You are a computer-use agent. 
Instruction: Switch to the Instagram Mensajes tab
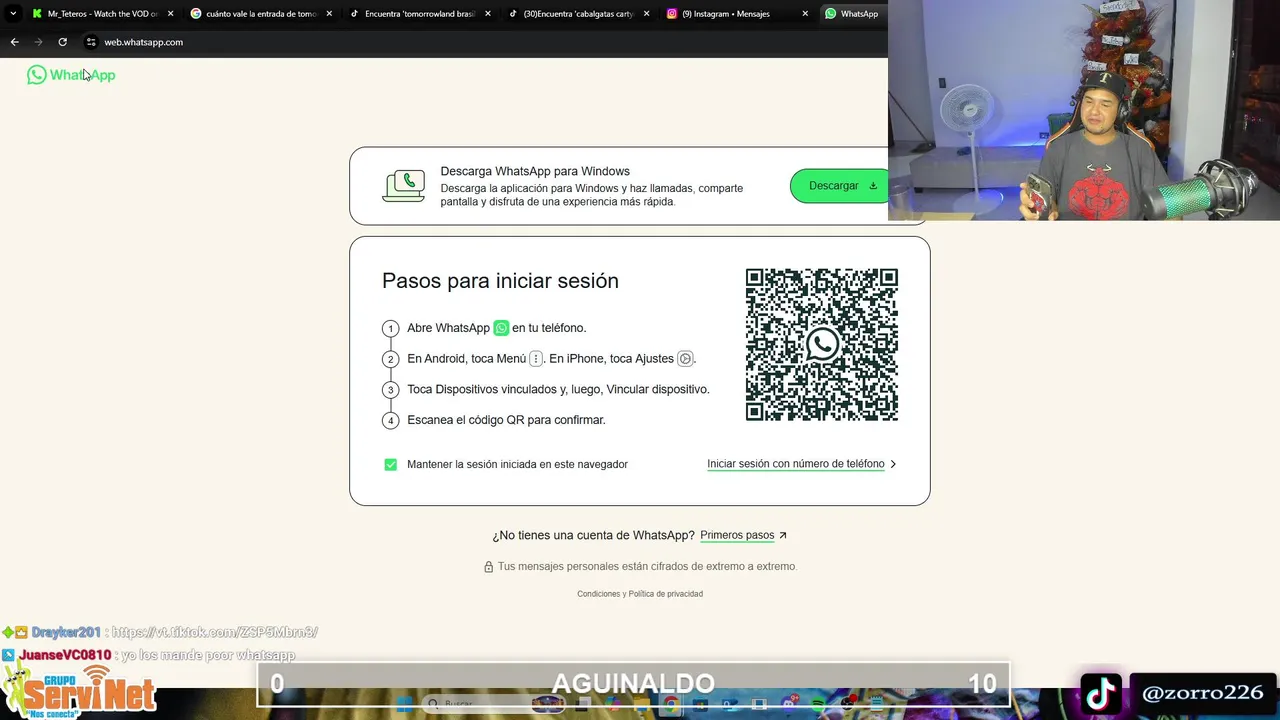(737, 14)
